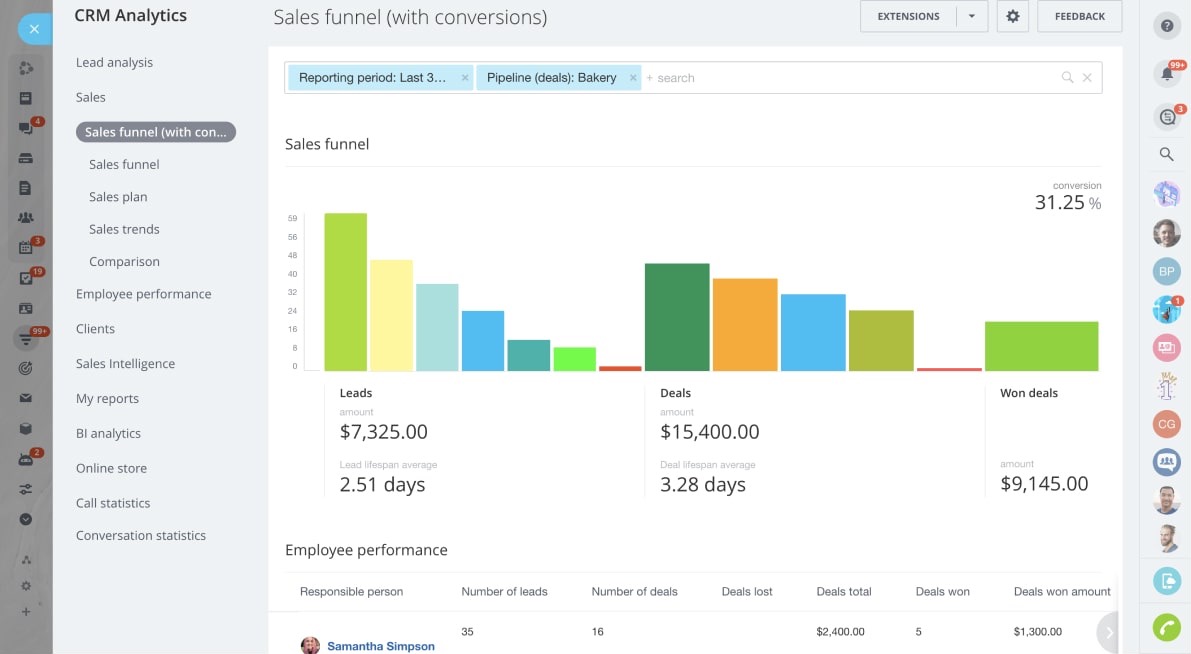Remove the Reporting period filter chip
1191x654 pixels.
[x=465, y=78]
